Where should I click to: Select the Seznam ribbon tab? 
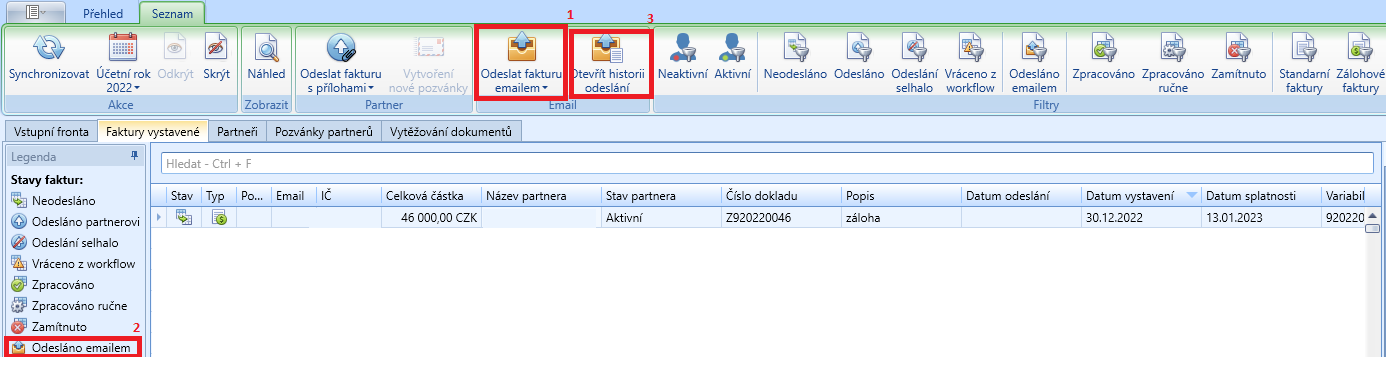click(172, 13)
